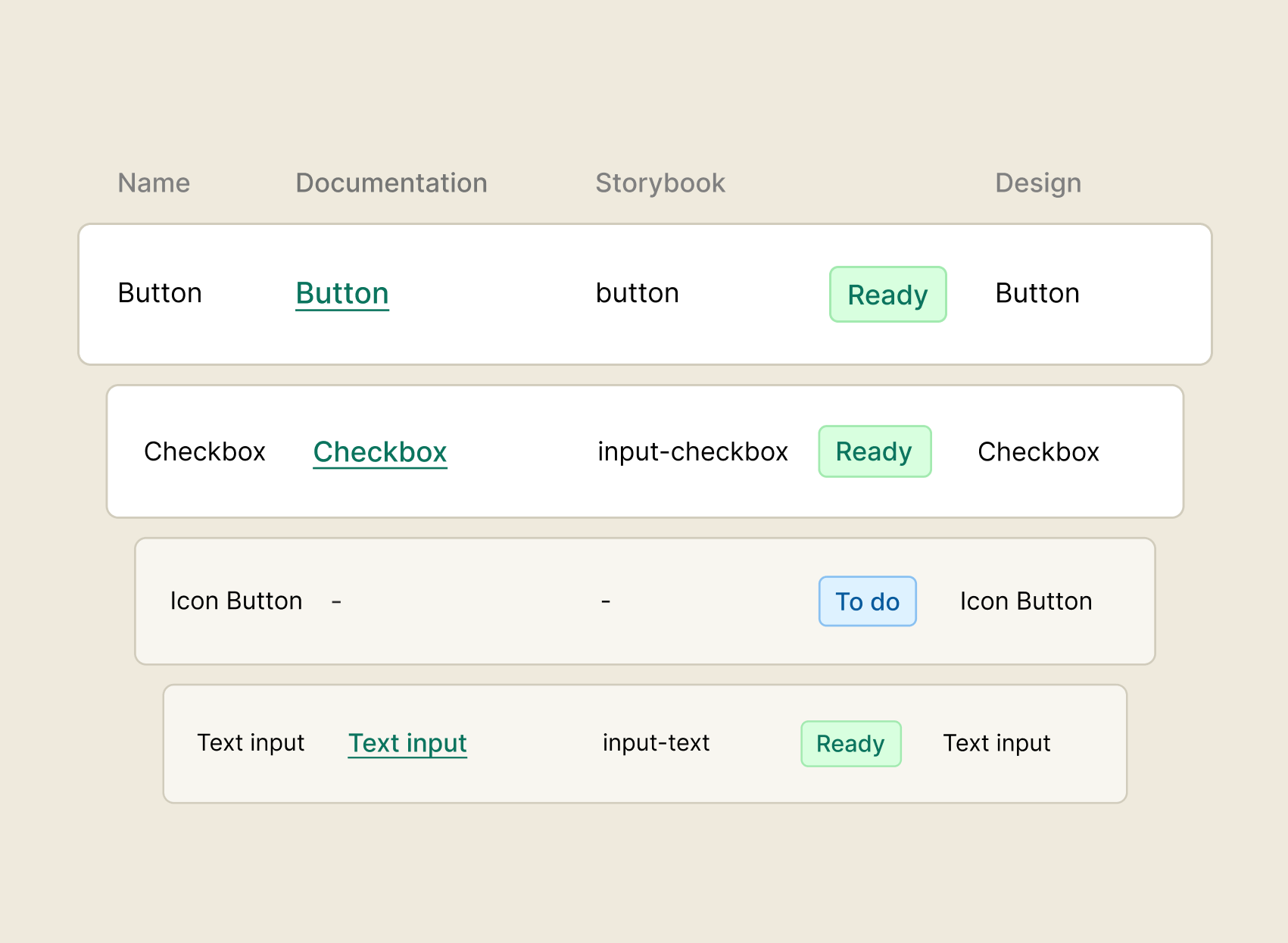Open the Button documentation link
This screenshot has height=943, width=1288.
(341, 293)
